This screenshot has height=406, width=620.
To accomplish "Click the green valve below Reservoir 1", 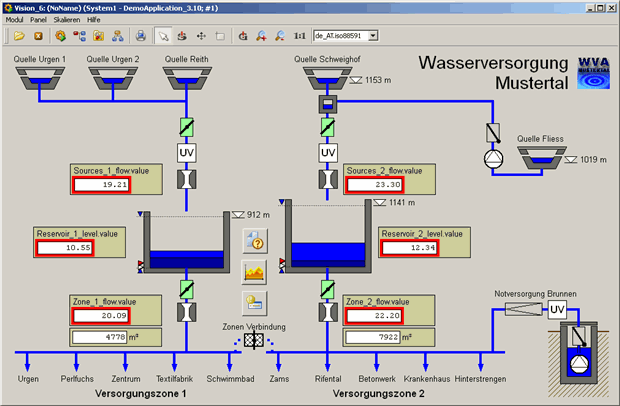I will click(x=186, y=290).
